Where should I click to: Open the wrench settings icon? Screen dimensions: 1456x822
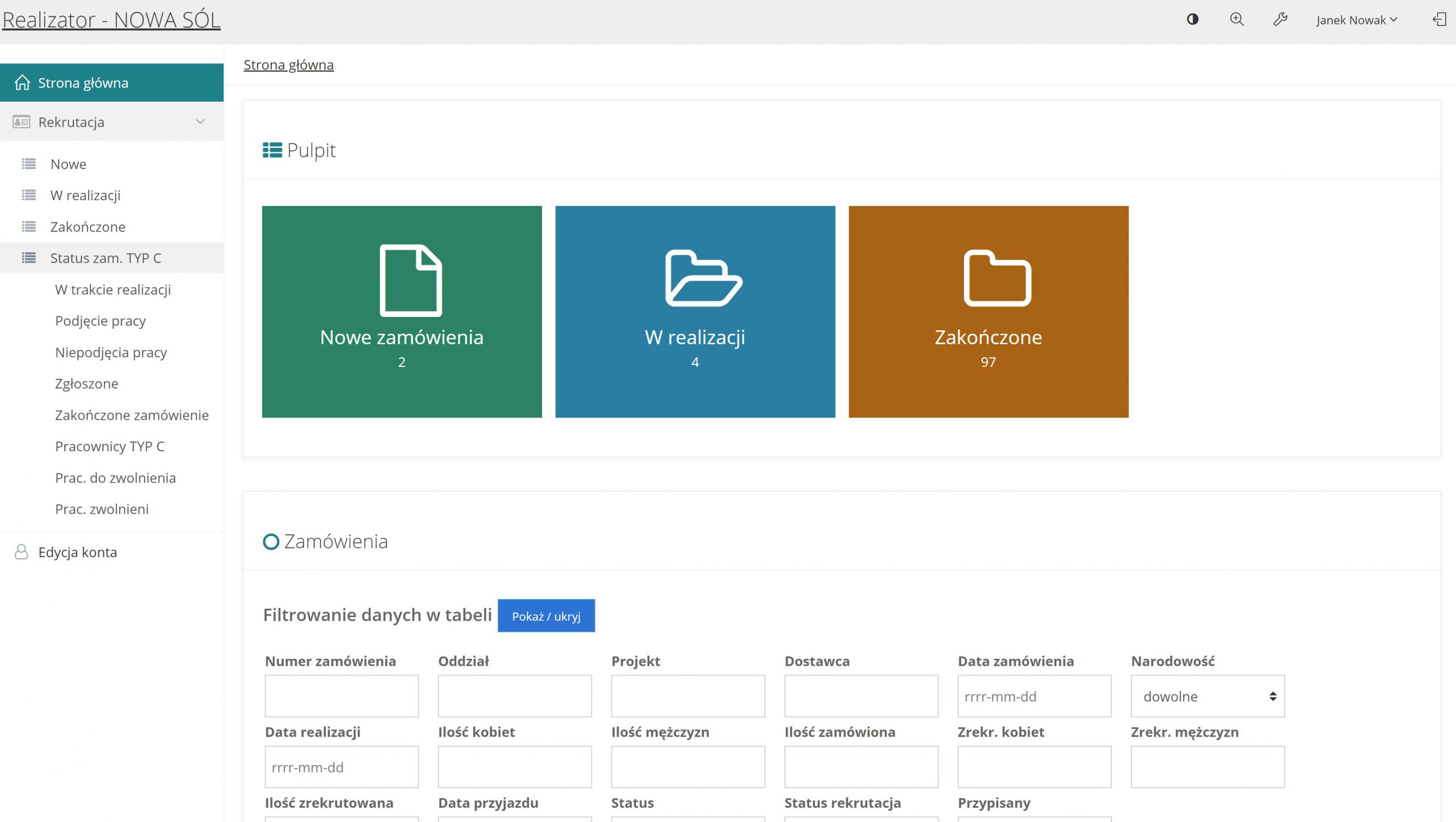[x=1280, y=20]
